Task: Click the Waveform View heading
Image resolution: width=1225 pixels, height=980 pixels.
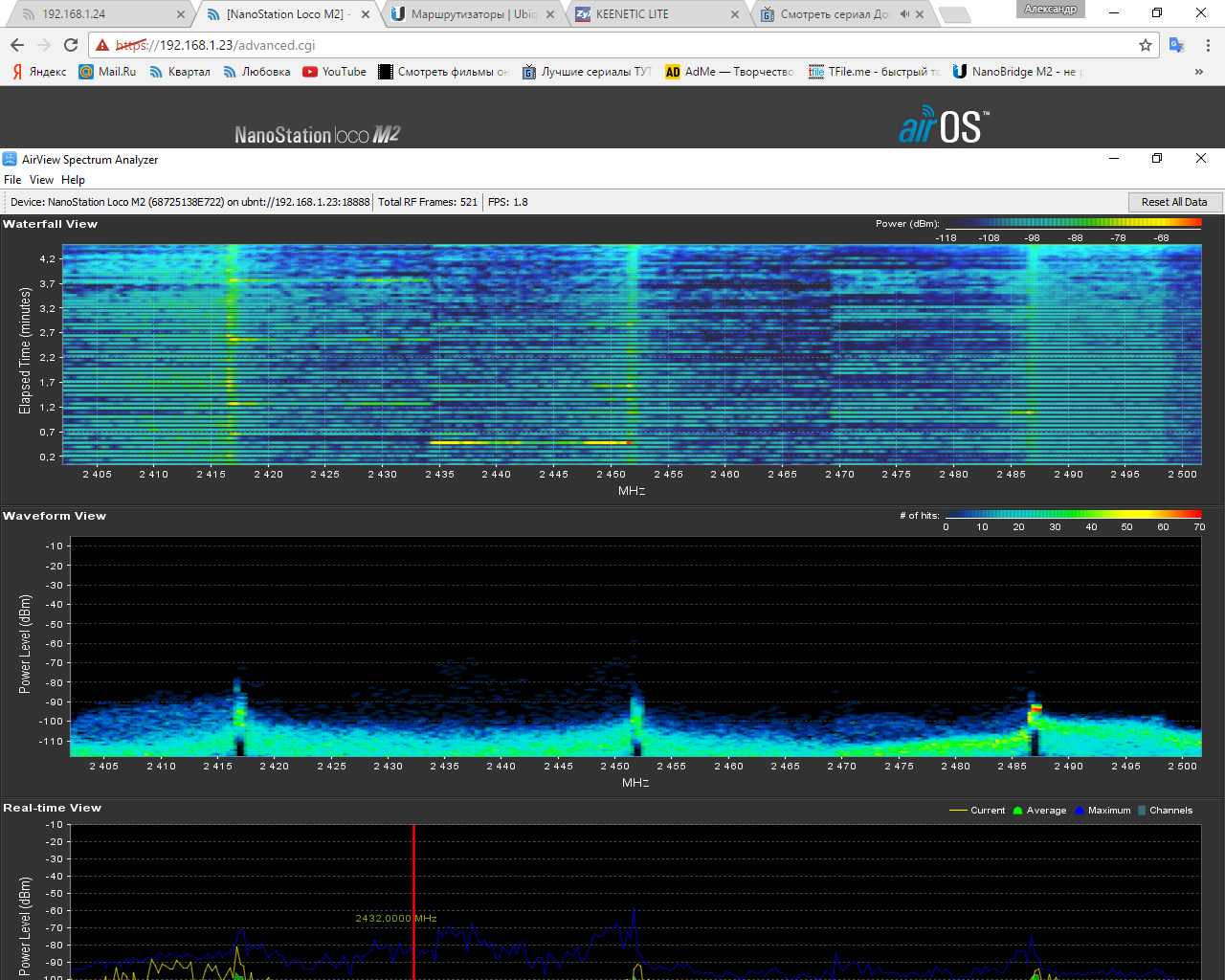Action: [x=55, y=516]
